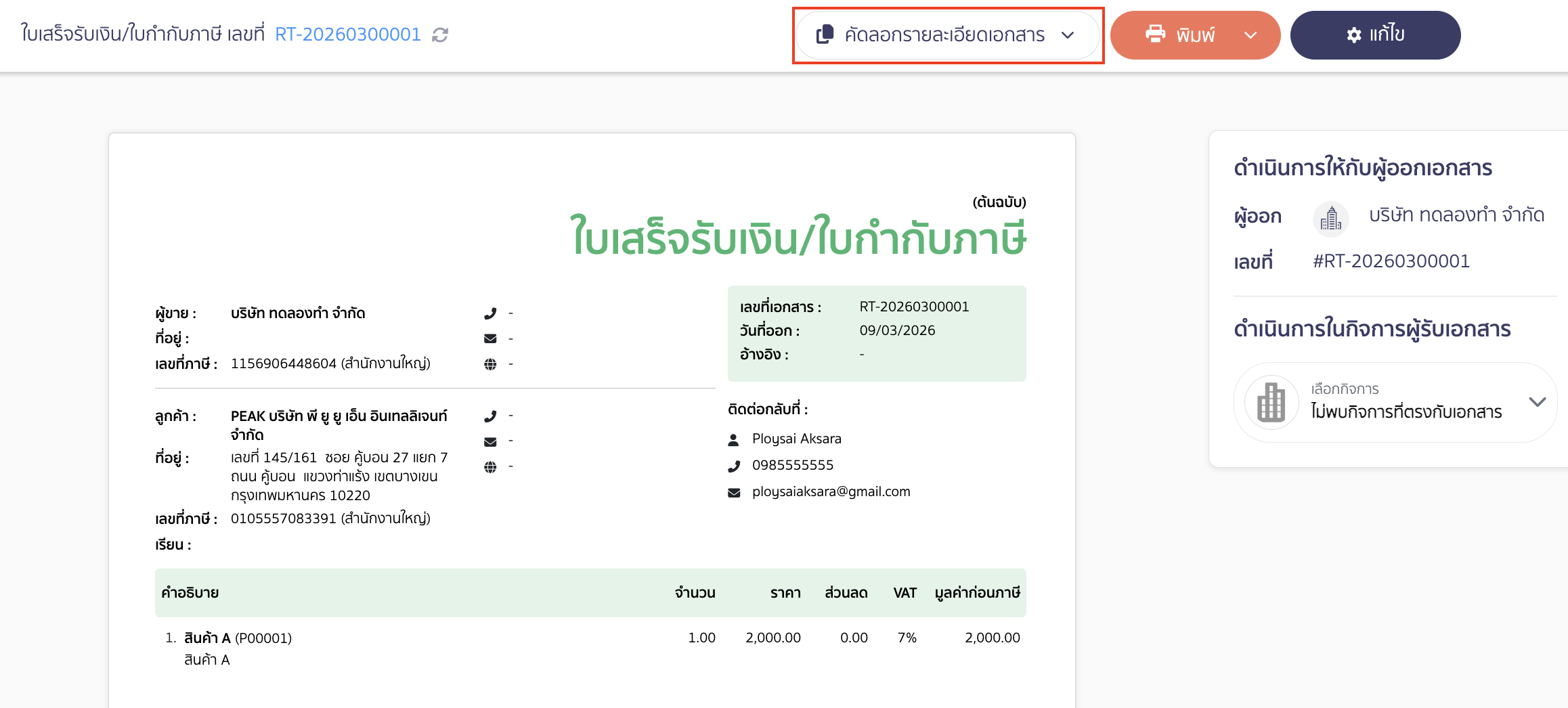This screenshot has width=1568, height=708.
Task: Select the printer icon inside พิมพ์ button
Action: (x=1156, y=35)
